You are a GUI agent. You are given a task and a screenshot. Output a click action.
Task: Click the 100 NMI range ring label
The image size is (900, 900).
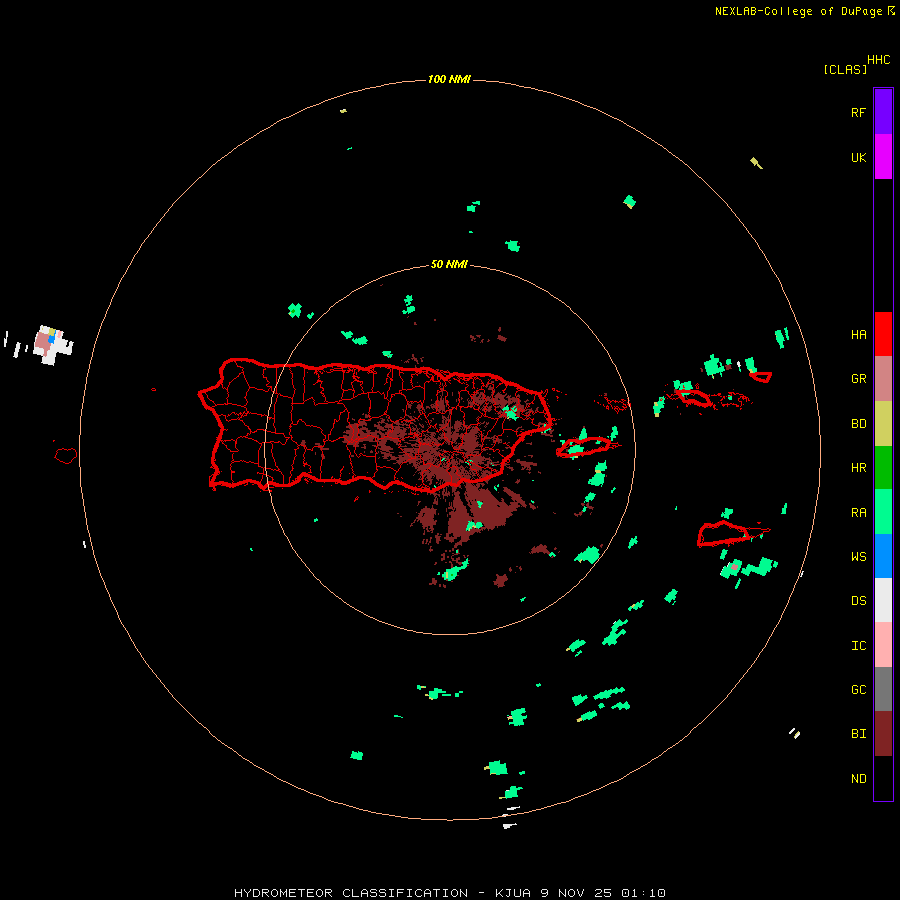[449, 79]
